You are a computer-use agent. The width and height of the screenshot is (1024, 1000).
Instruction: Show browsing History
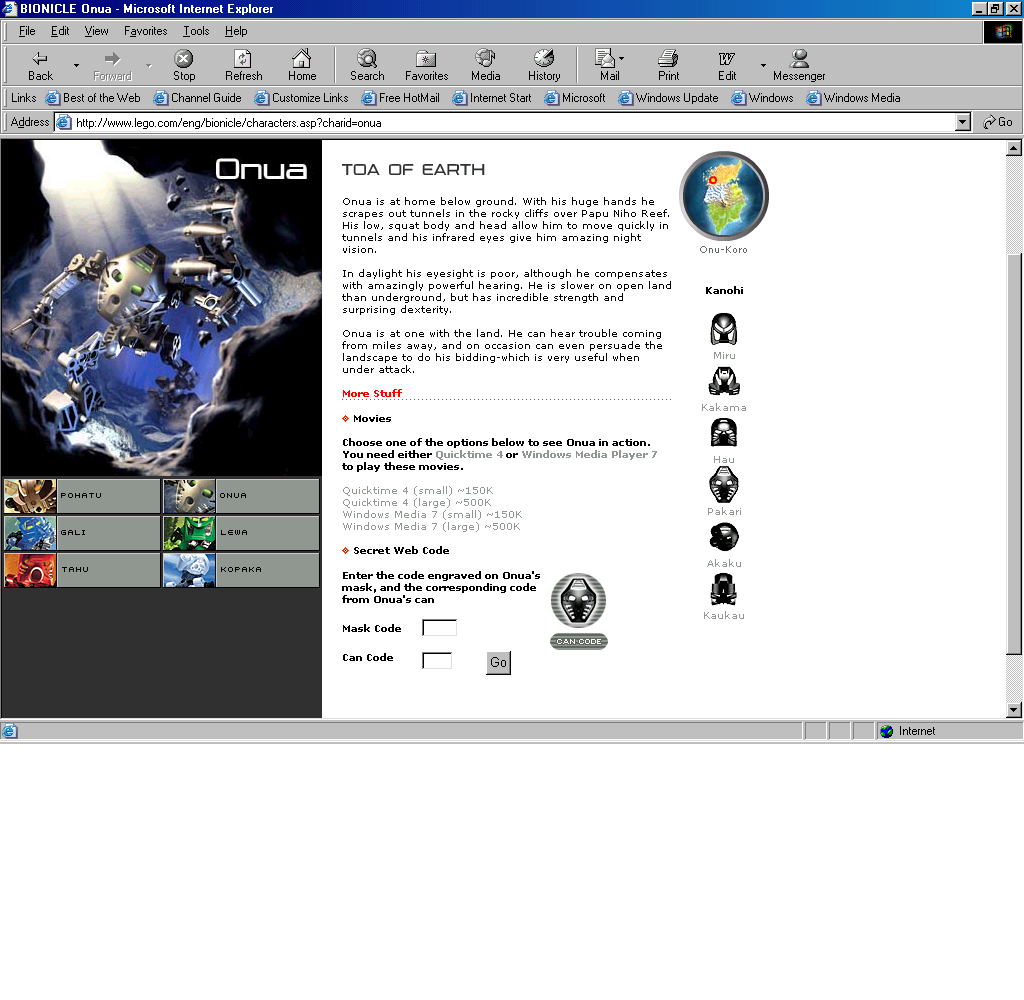coord(544,65)
